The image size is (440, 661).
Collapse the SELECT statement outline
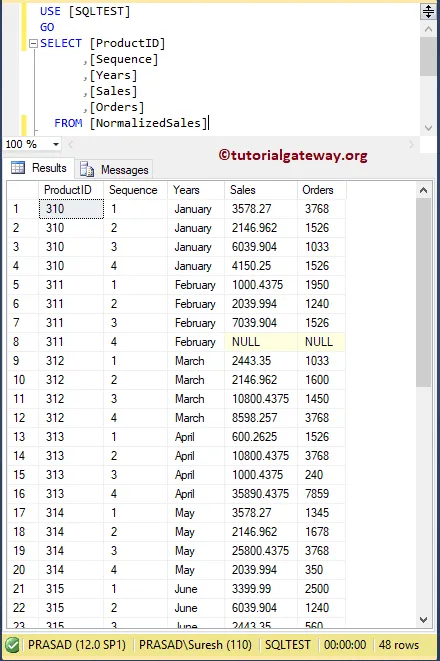(33, 43)
